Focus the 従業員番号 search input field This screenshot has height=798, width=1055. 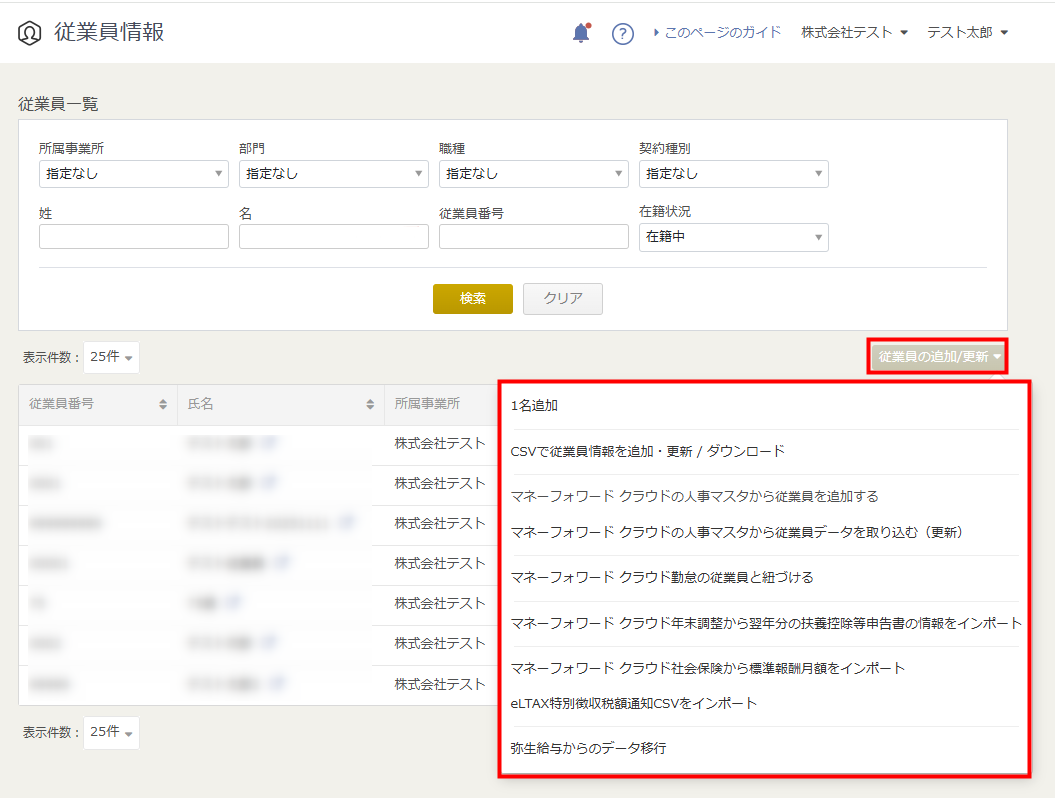534,237
